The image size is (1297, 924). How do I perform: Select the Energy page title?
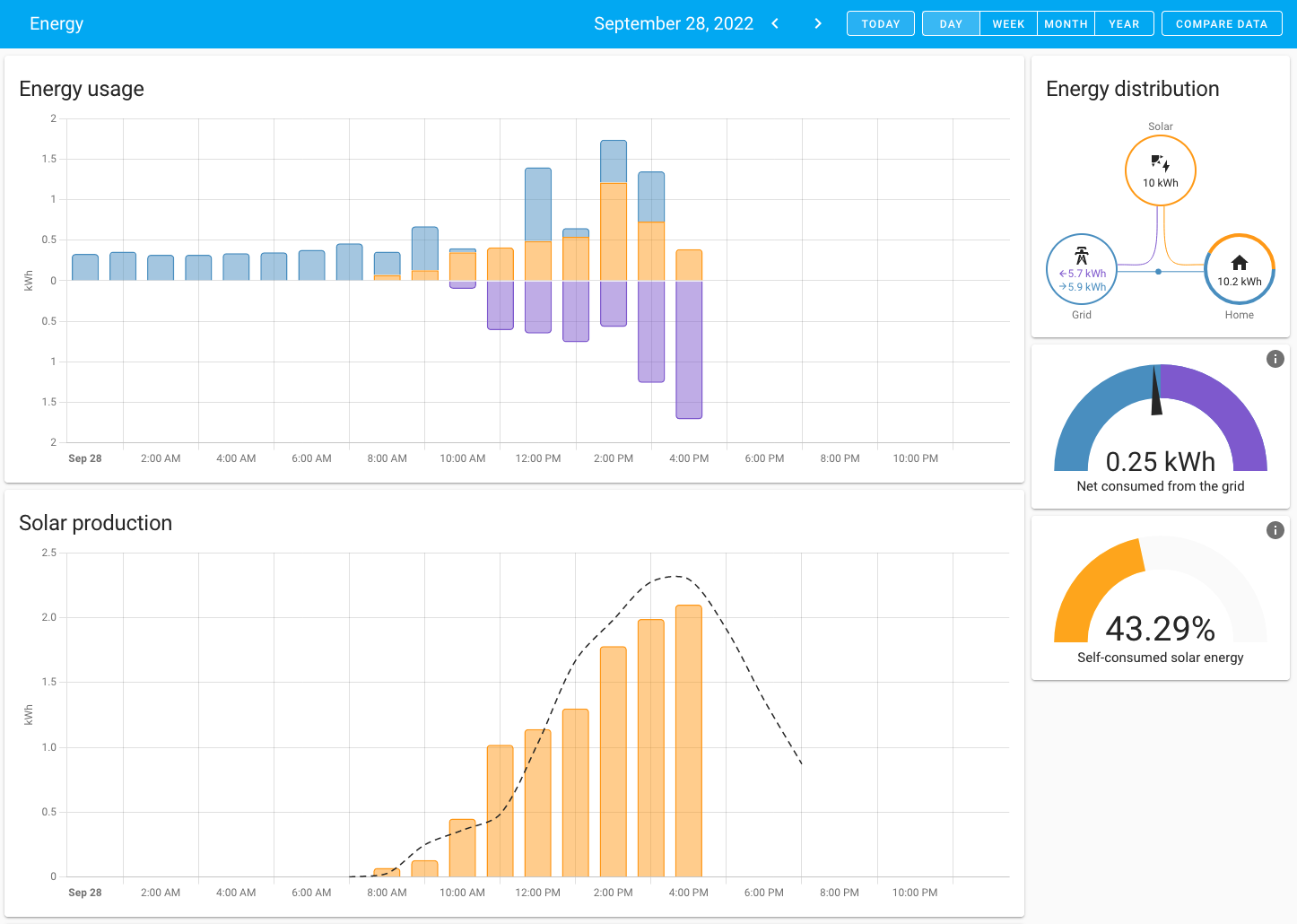tap(57, 23)
